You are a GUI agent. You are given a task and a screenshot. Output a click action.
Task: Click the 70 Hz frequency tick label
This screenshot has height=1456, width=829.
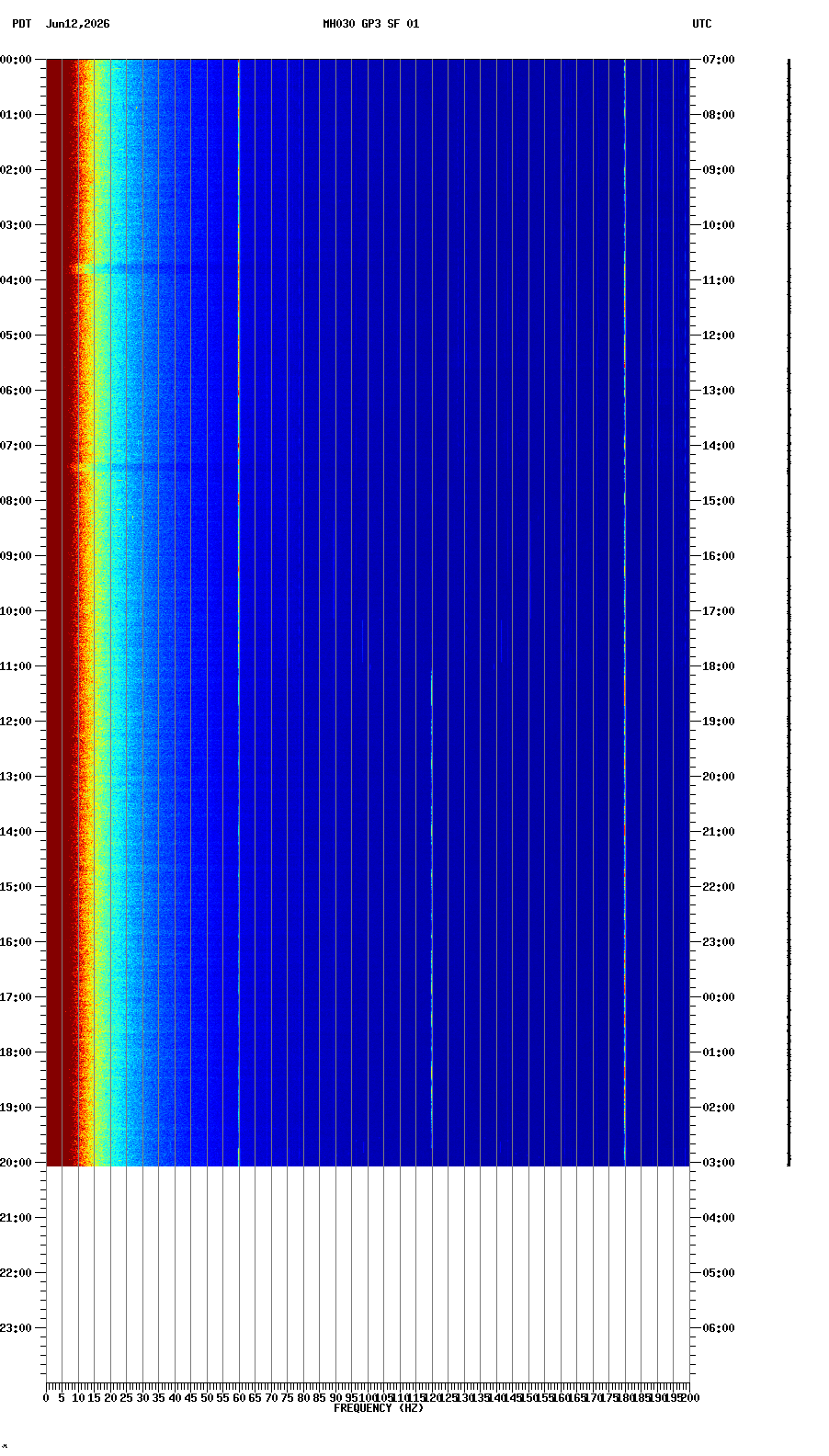(x=271, y=1398)
